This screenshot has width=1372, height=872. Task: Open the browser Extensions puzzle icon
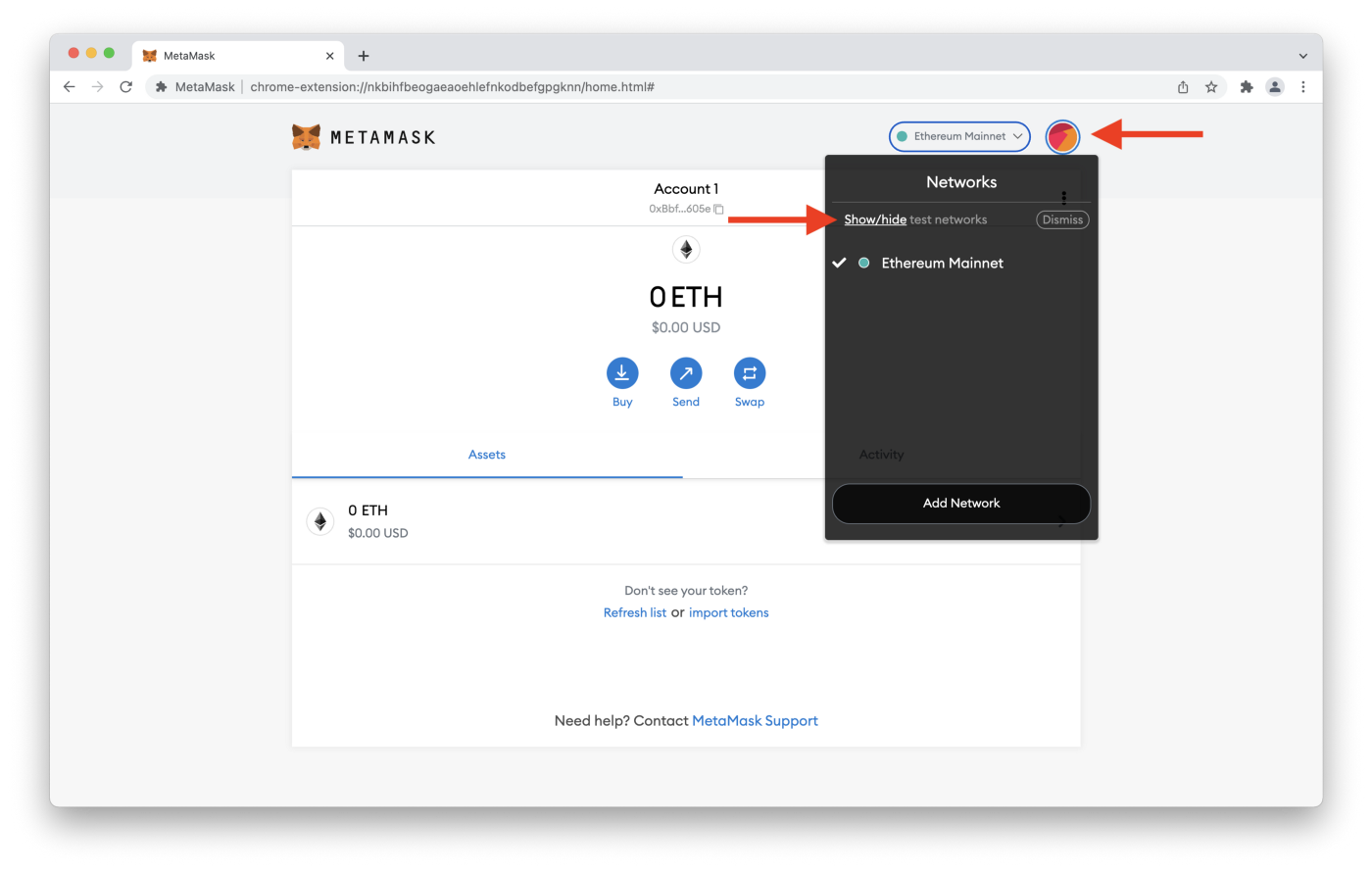pyautogui.click(x=1246, y=86)
